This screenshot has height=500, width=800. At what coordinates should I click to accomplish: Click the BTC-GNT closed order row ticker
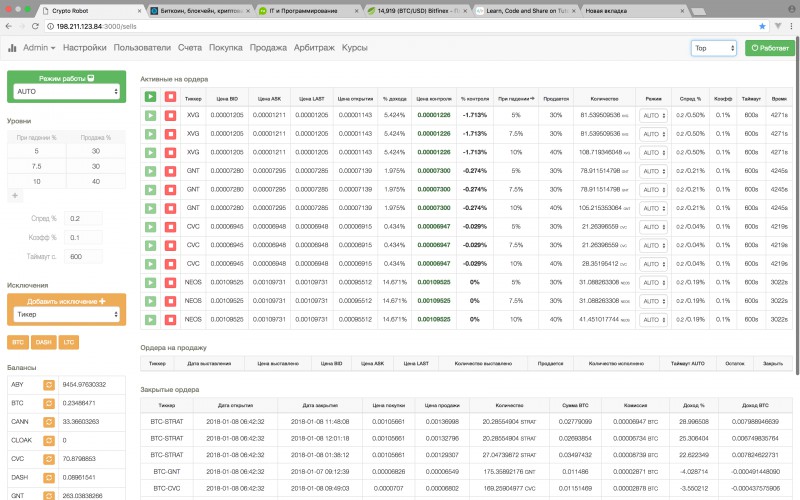tap(167, 471)
